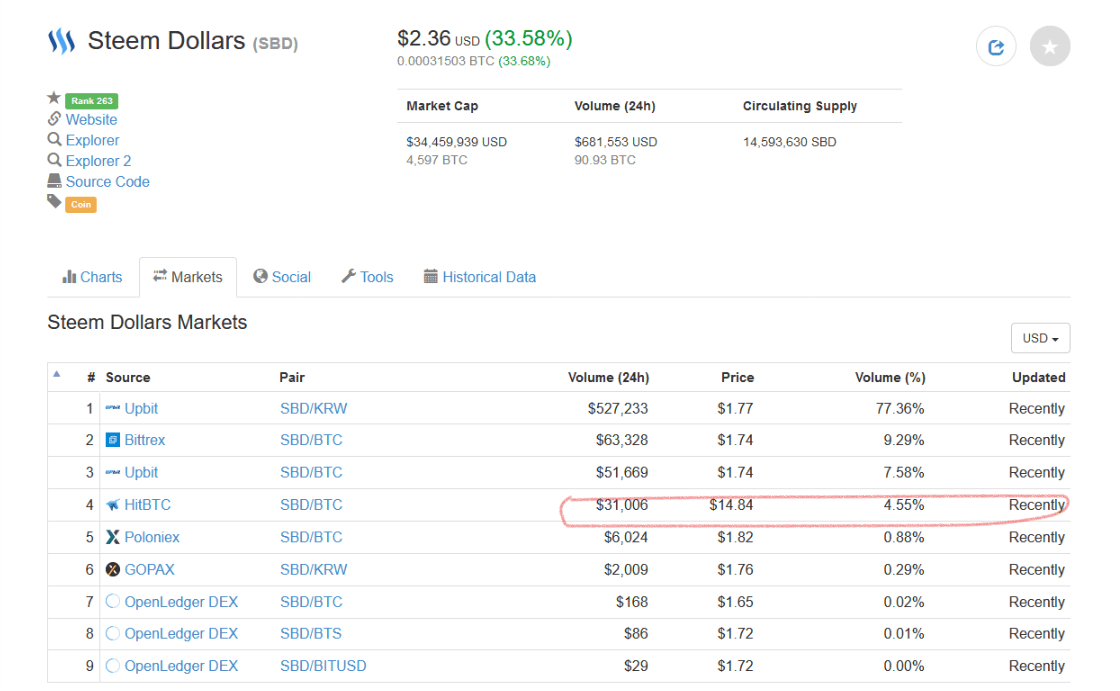This screenshot has height=691, width=1120.
Task: Sort by the Pair column header
Action: click(291, 377)
